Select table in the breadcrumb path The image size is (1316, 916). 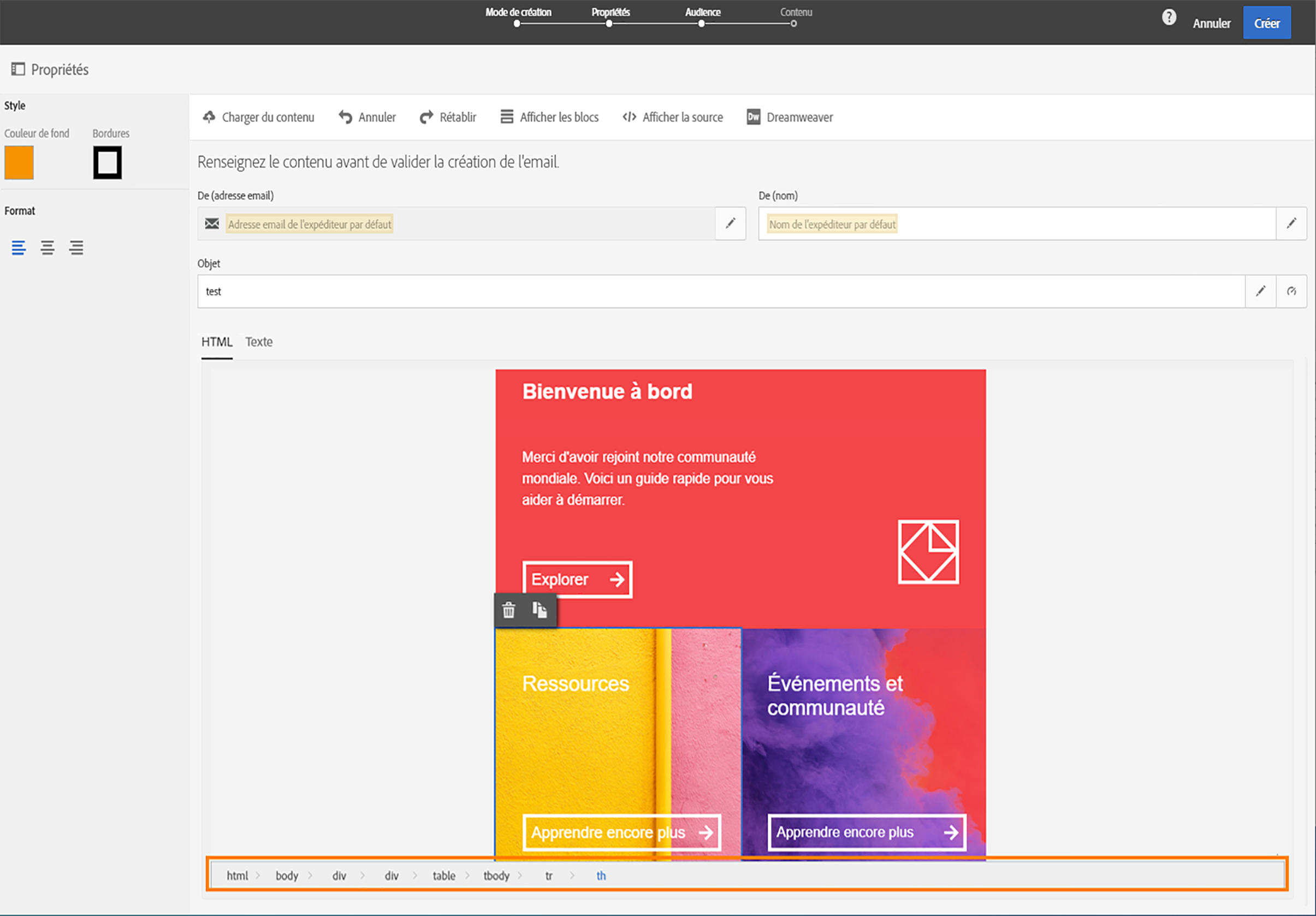click(x=443, y=875)
